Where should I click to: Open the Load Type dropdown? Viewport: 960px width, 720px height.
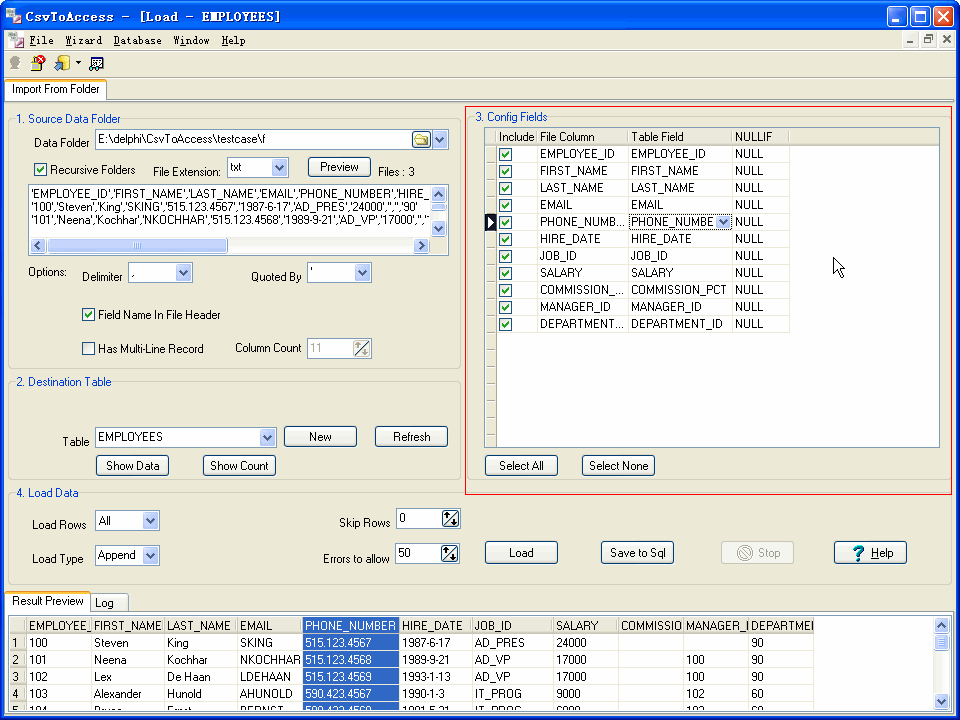coord(150,555)
